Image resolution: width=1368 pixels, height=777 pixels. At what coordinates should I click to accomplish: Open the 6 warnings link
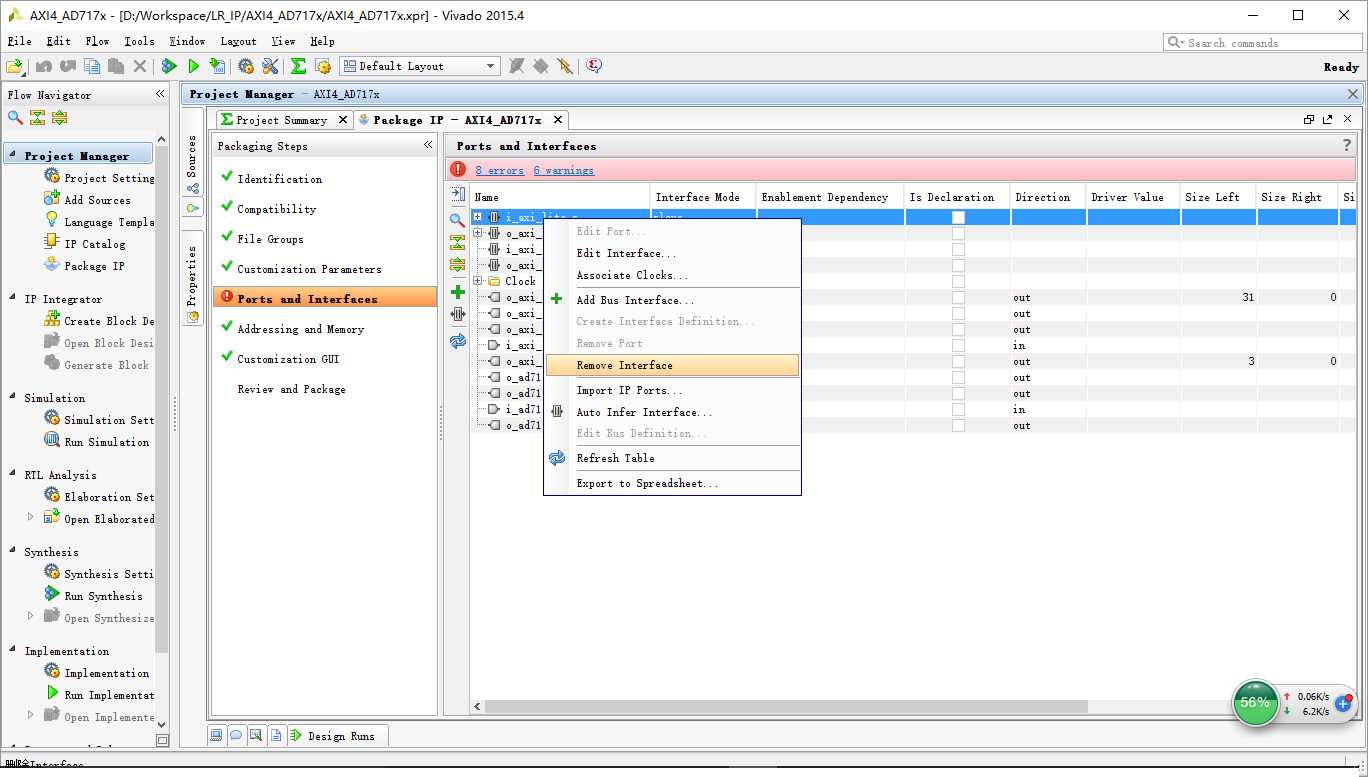(563, 170)
